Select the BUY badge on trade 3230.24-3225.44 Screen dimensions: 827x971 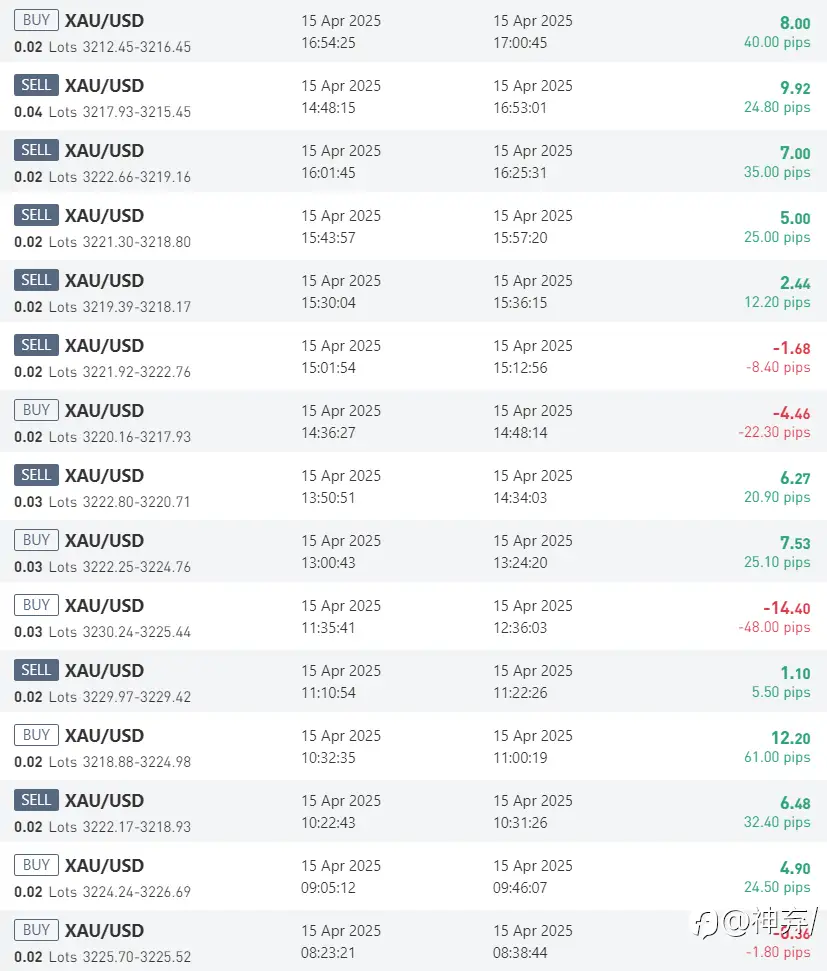[x=37, y=605]
